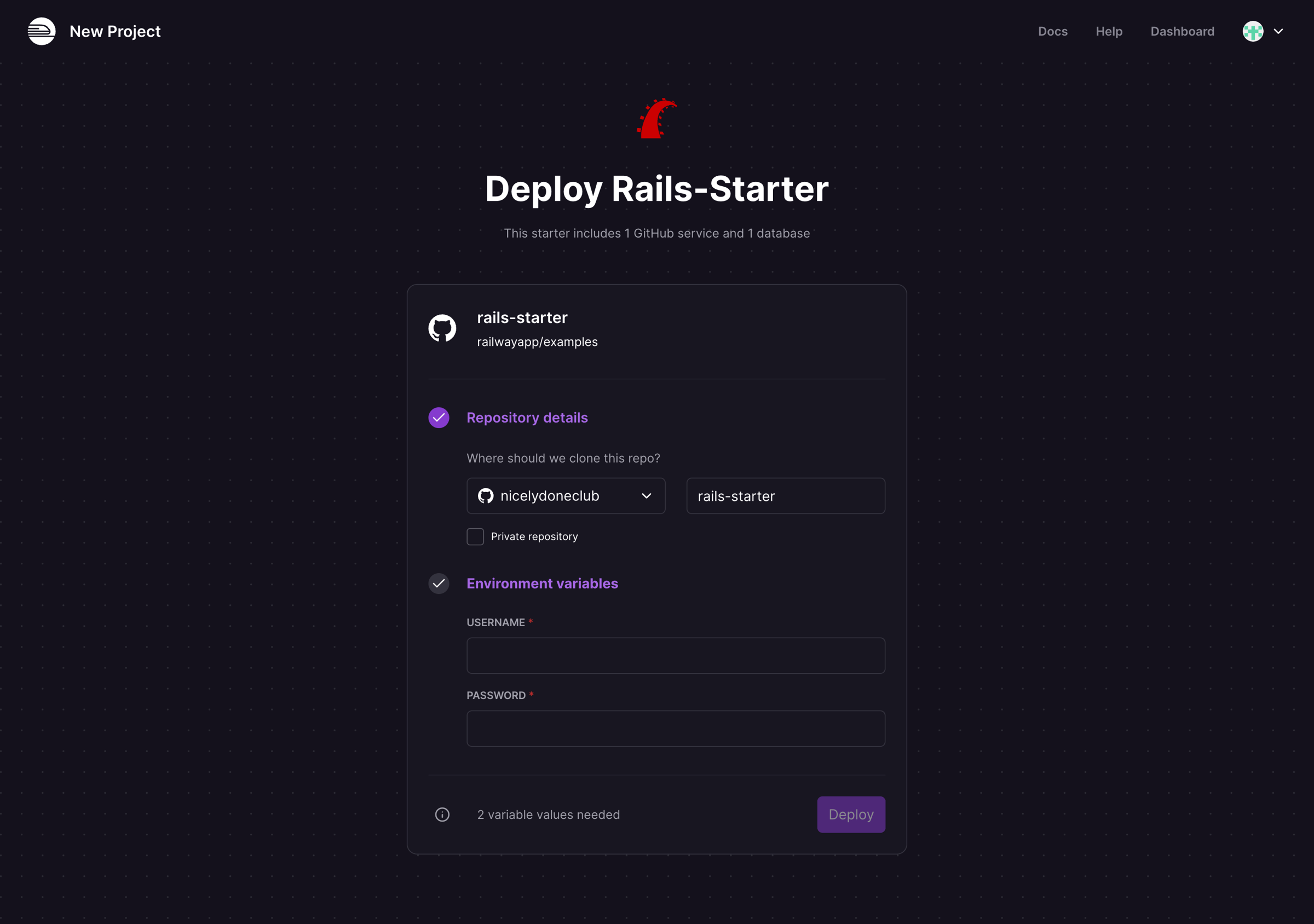Image resolution: width=1314 pixels, height=924 pixels.
Task: Open the Docs navigation link
Action: pos(1053,31)
